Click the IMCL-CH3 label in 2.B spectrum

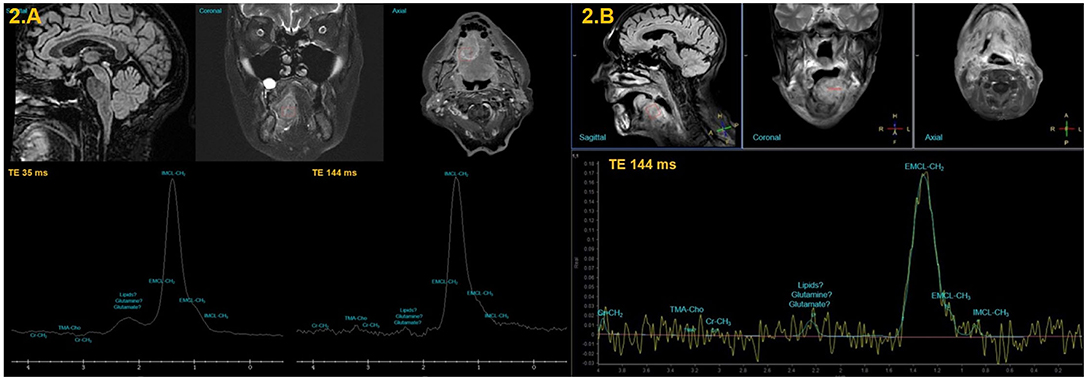pos(991,313)
